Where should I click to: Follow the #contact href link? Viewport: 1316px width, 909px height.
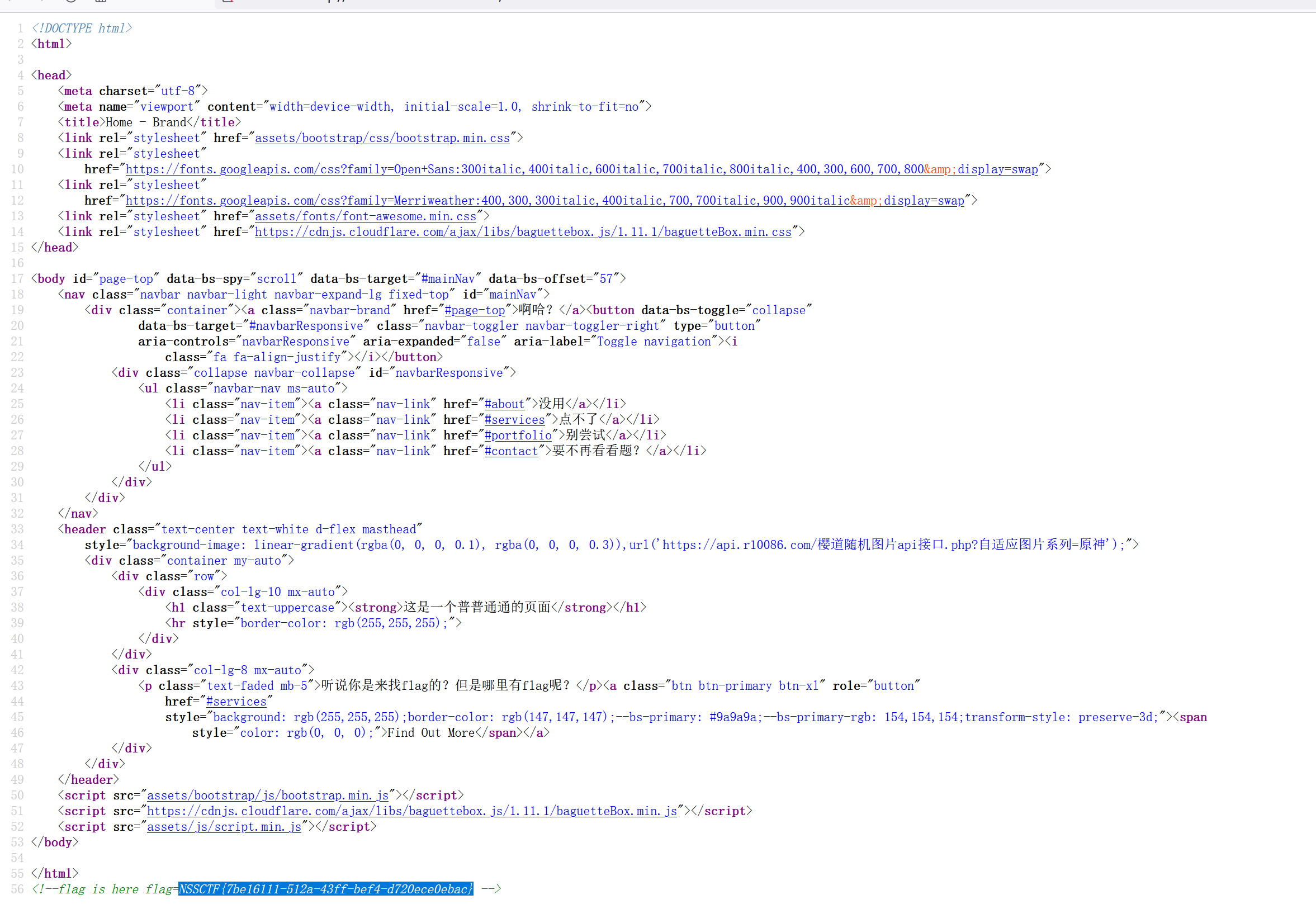511,451
